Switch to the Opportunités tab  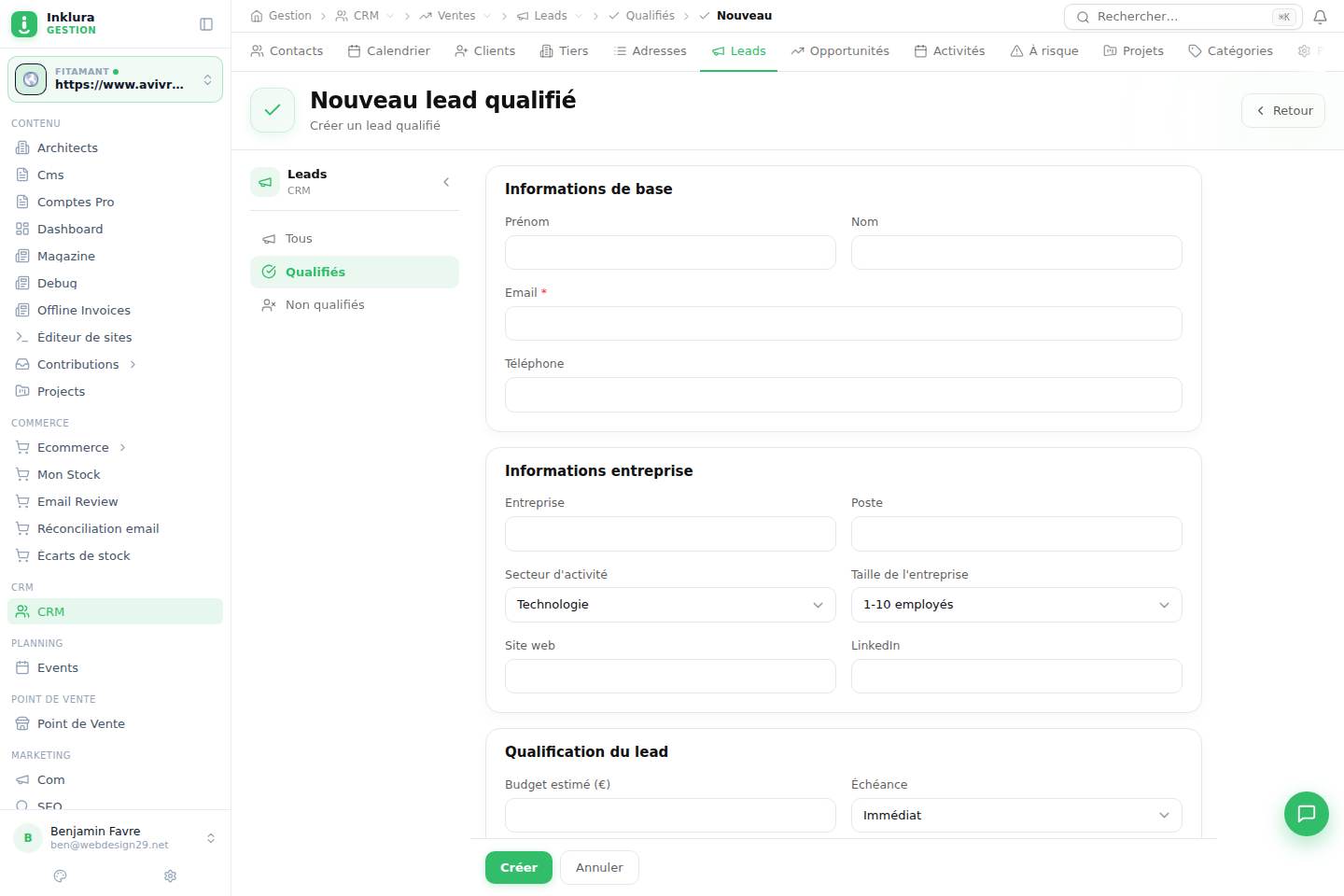(840, 50)
